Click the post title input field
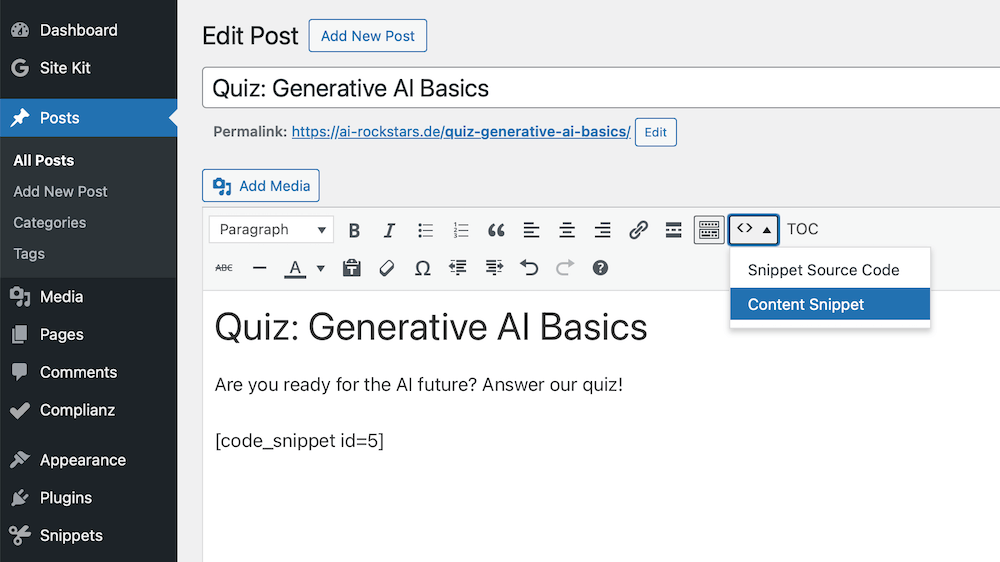Viewport: 1000px width, 562px height. (600, 88)
